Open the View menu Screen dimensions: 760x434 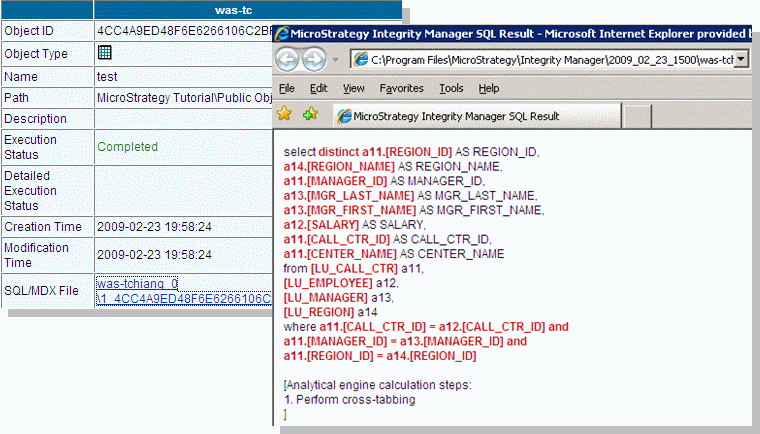[353, 88]
